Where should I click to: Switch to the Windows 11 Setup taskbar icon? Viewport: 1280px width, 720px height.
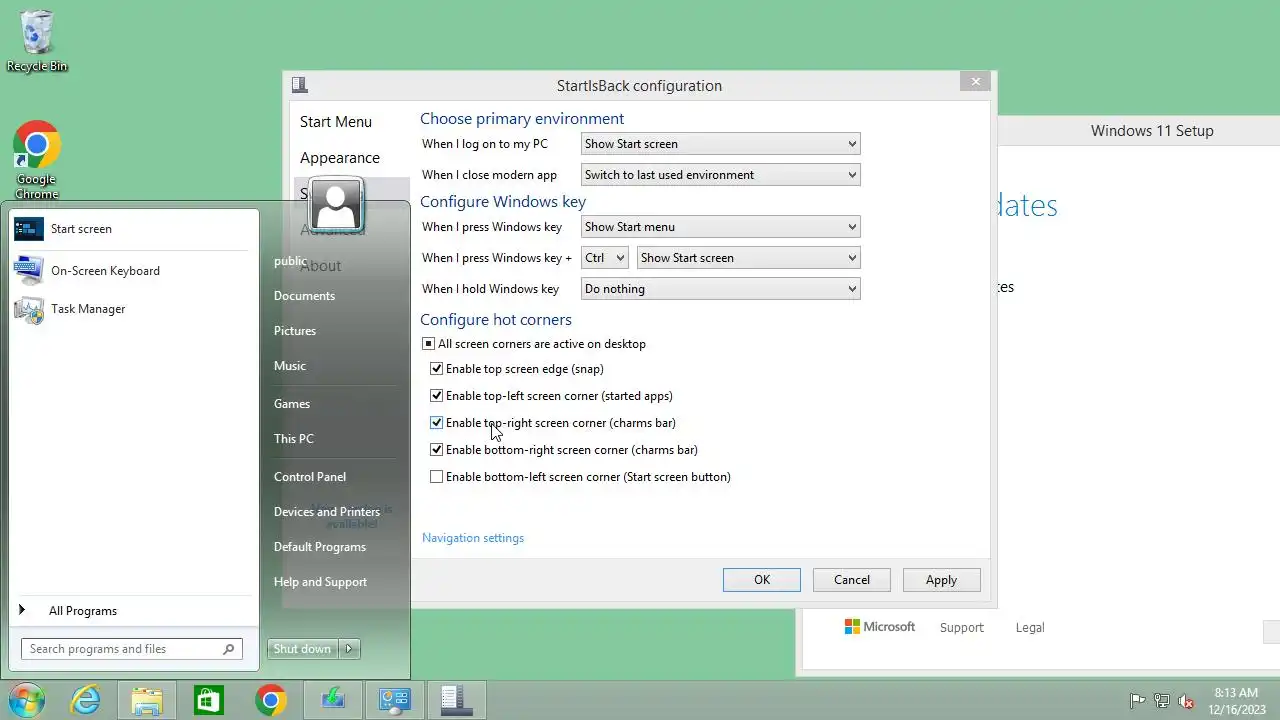(332, 700)
